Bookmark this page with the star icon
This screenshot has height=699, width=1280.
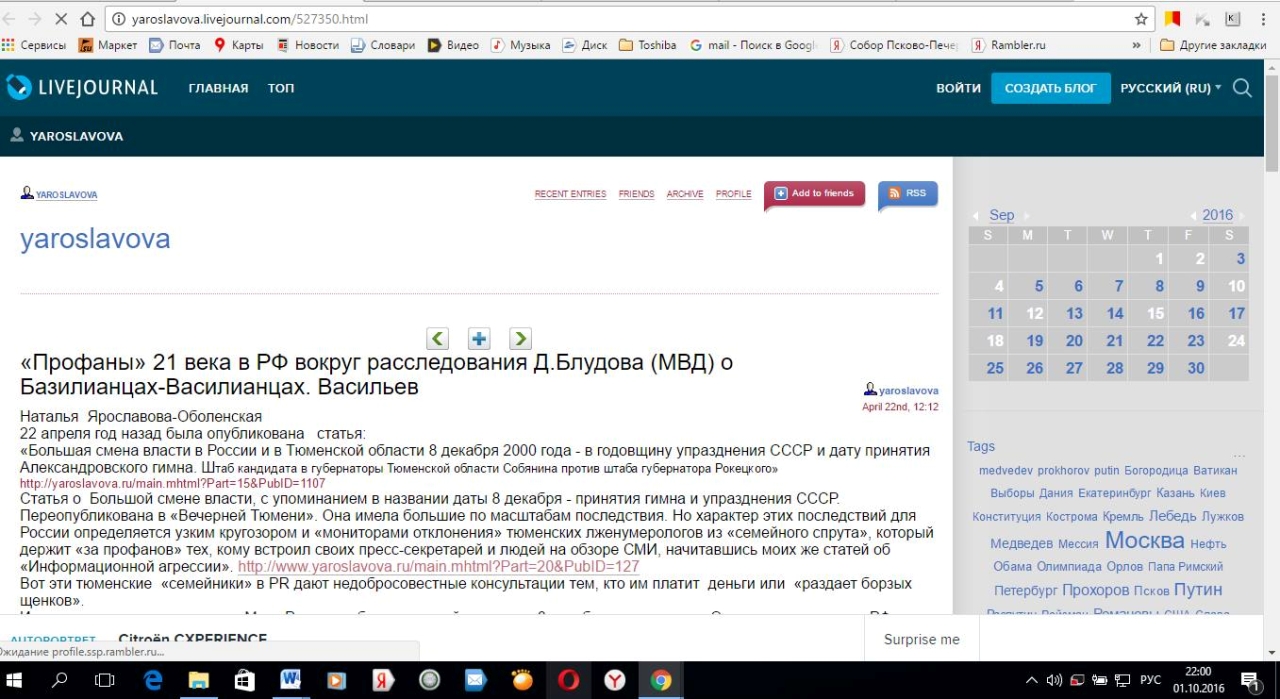coord(1141,19)
